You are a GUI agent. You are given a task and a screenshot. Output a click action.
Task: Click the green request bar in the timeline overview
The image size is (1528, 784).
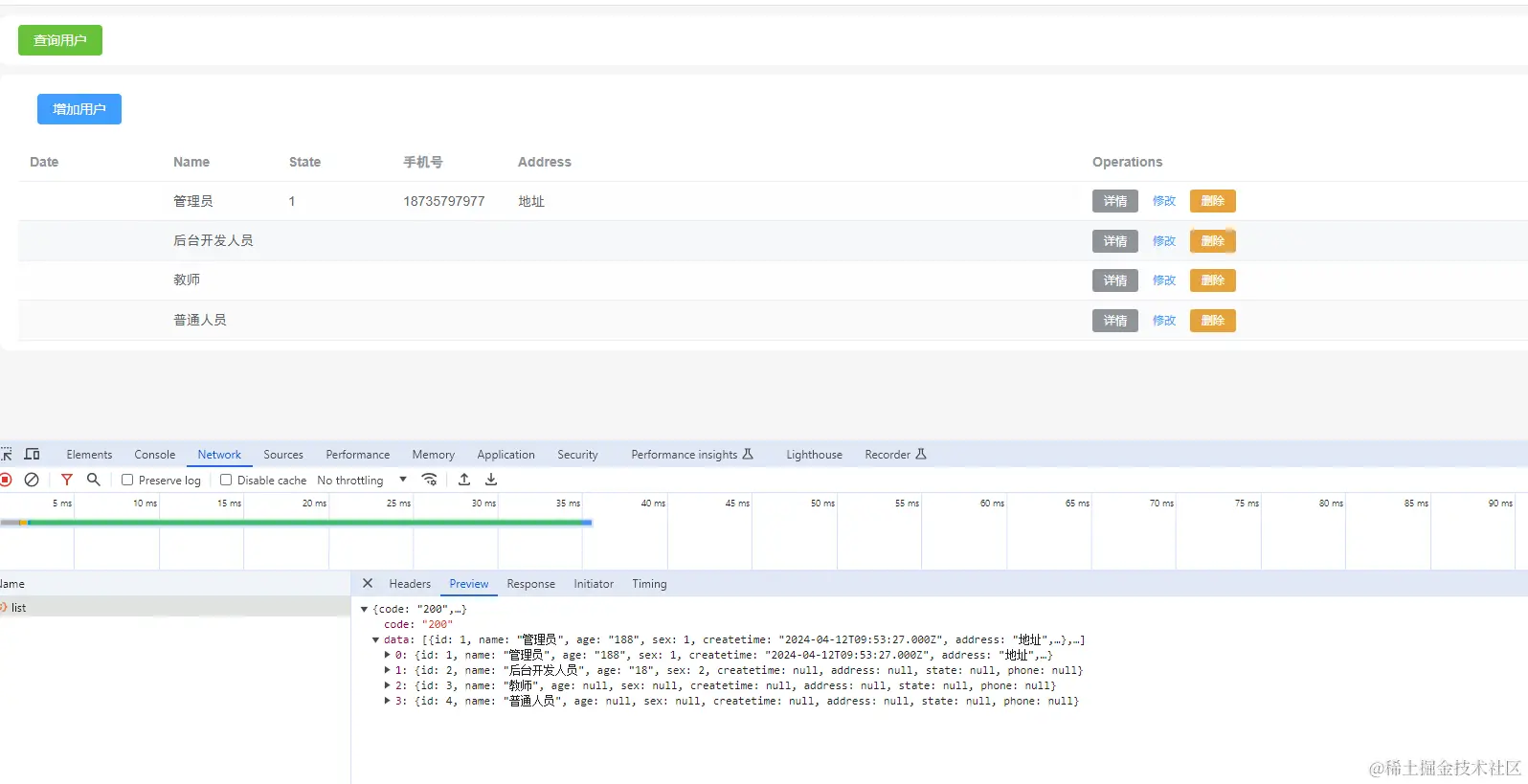click(x=309, y=523)
